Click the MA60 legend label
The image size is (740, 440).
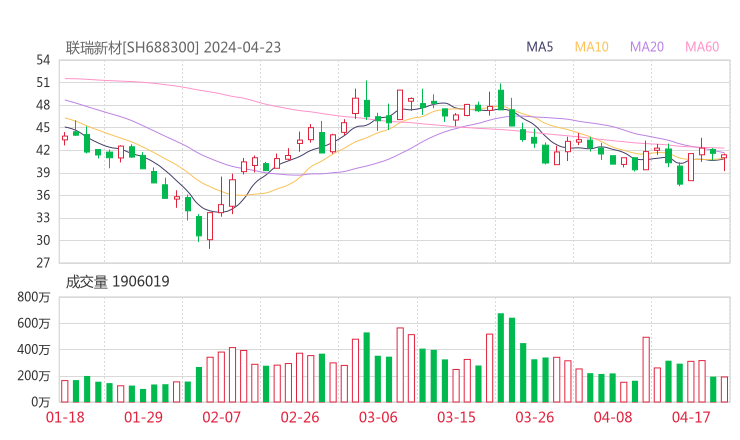(x=702, y=47)
